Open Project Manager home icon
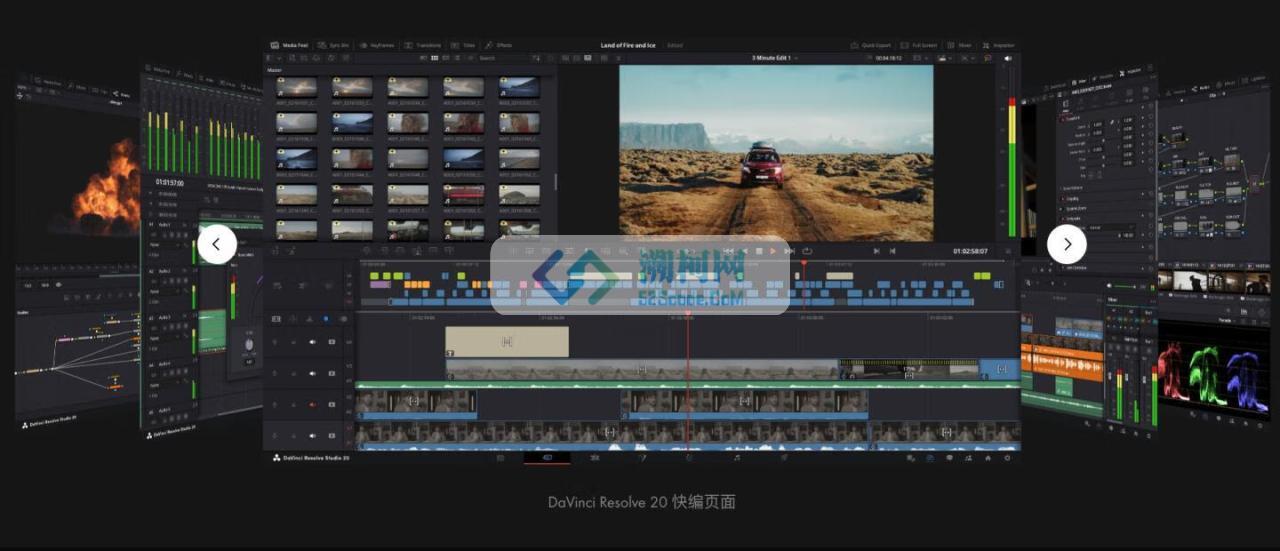This screenshot has width=1280, height=551. pos(988,457)
